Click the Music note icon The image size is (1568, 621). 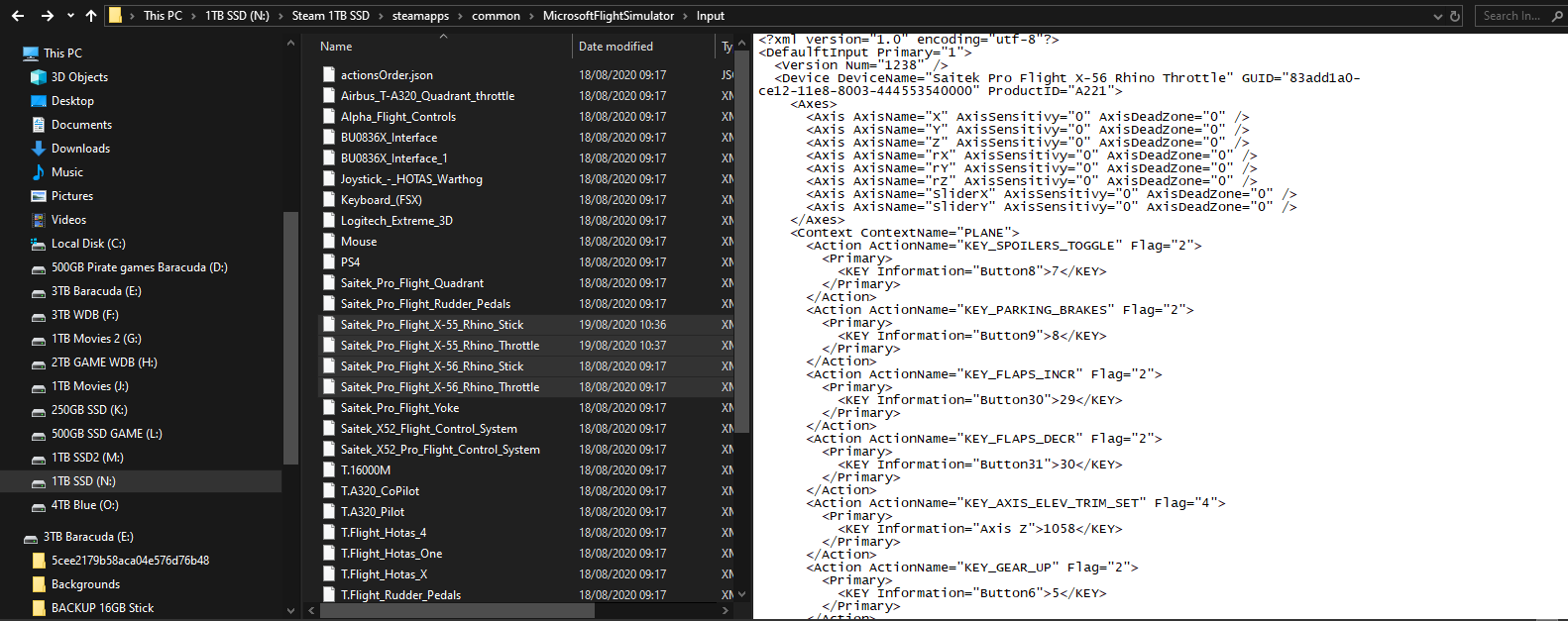pos(39,172)
